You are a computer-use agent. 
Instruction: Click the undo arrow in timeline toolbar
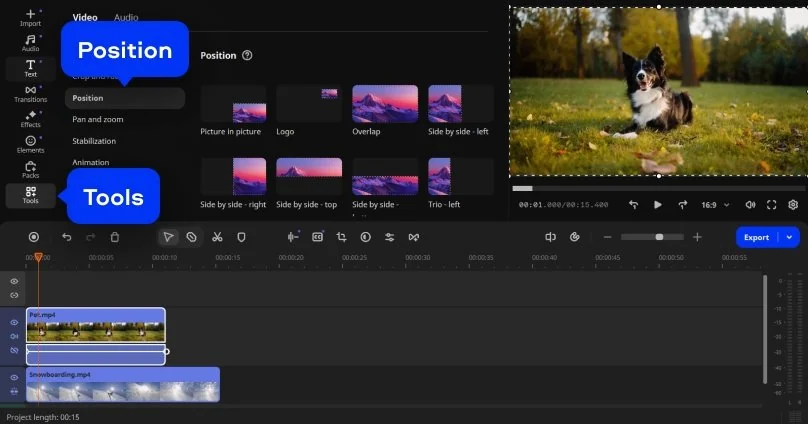coord(67,237)
